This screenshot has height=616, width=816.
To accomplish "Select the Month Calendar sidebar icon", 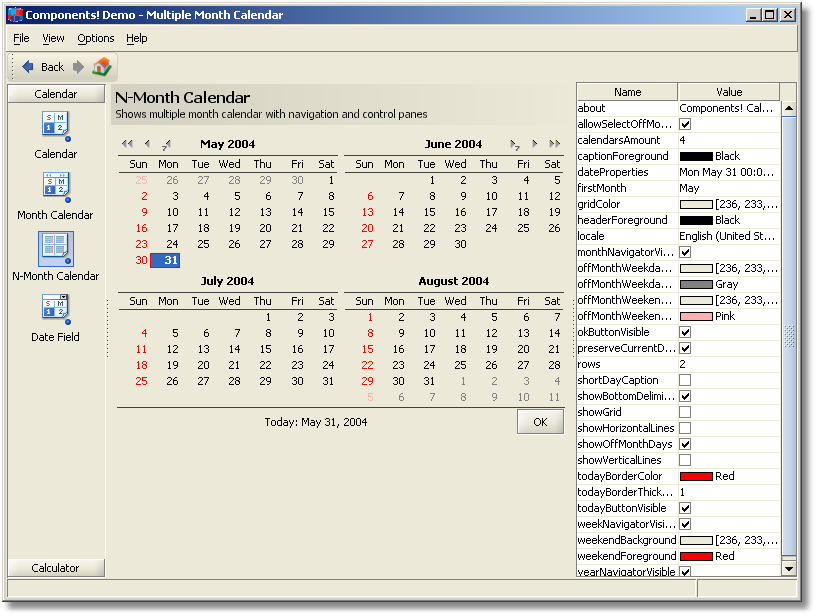I will click(x=56, y=186).
